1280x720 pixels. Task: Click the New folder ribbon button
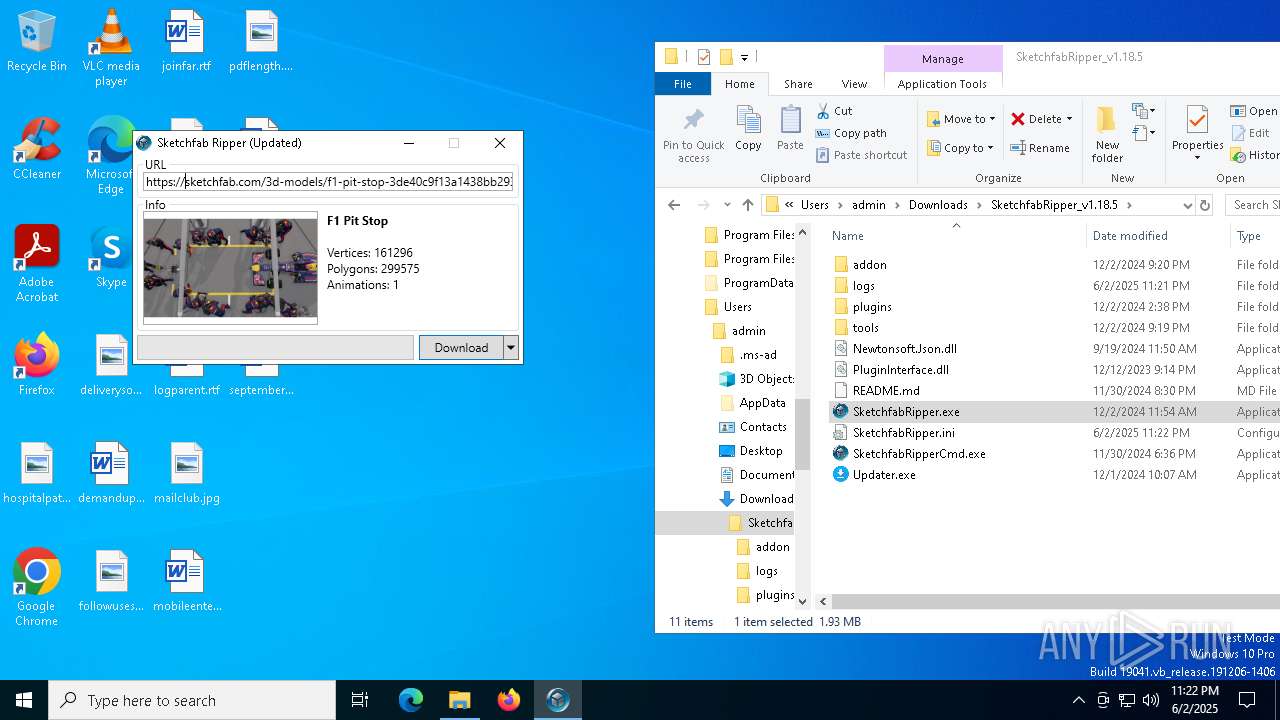(x=1107, y=135)
